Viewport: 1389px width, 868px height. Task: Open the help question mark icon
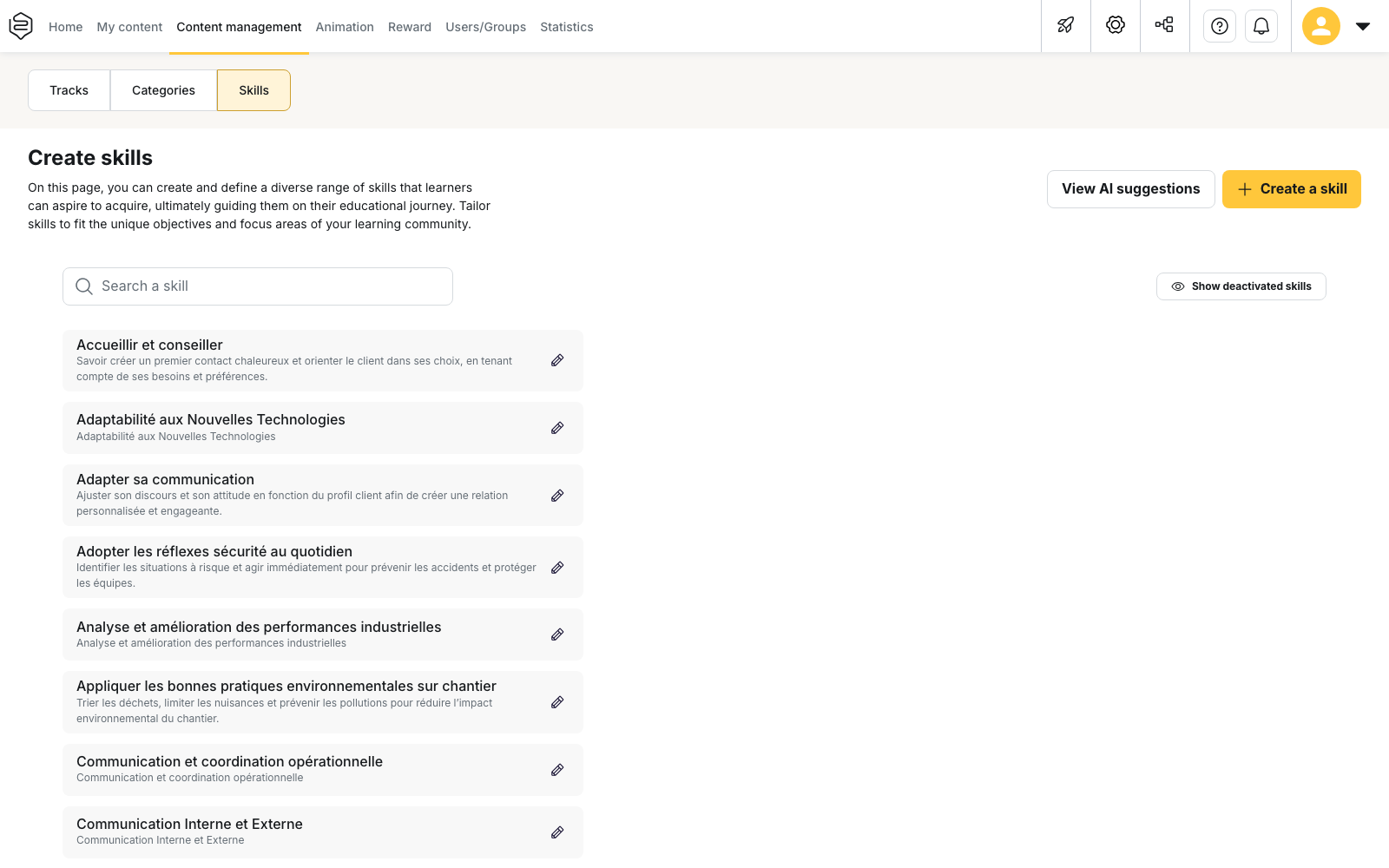[1220, 26]
